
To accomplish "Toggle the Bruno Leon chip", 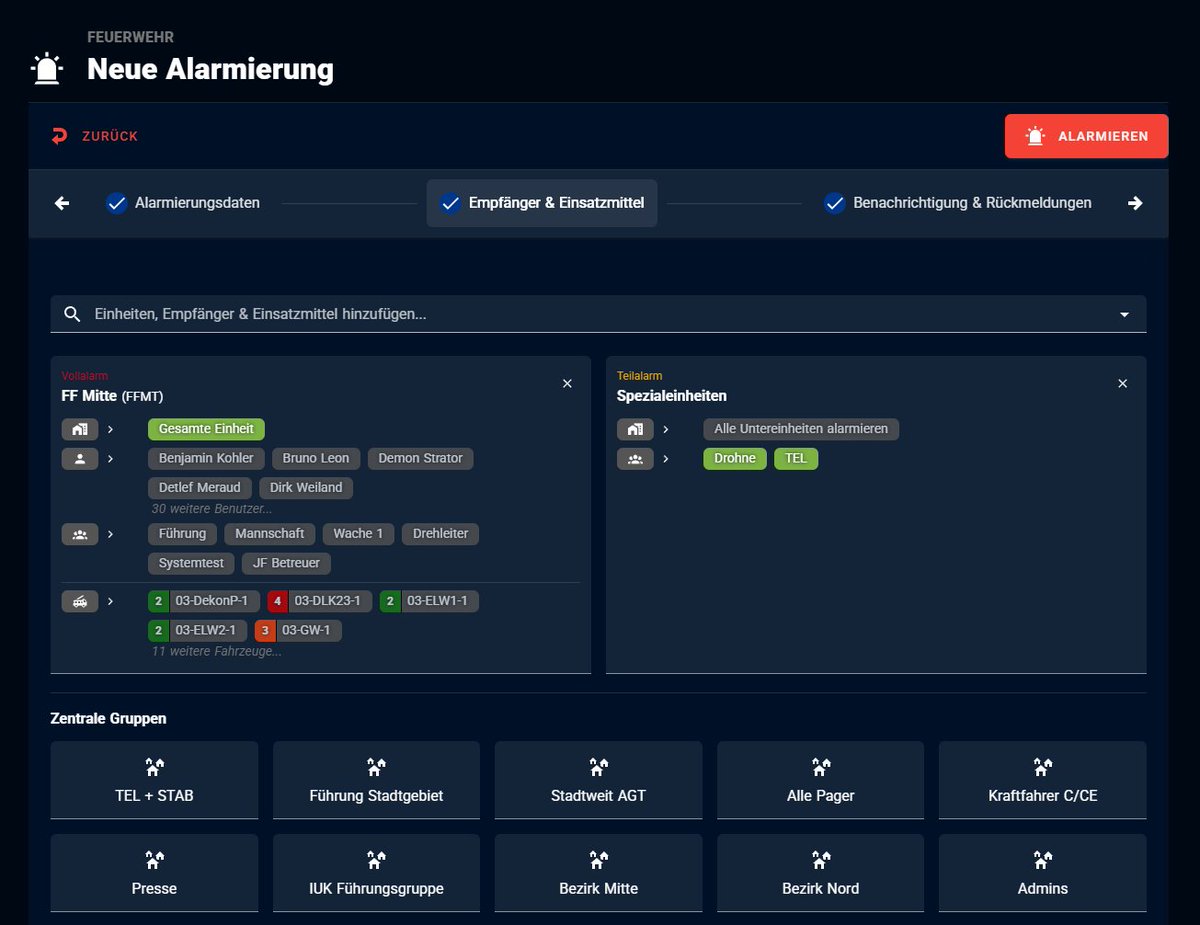I will 316,459.
